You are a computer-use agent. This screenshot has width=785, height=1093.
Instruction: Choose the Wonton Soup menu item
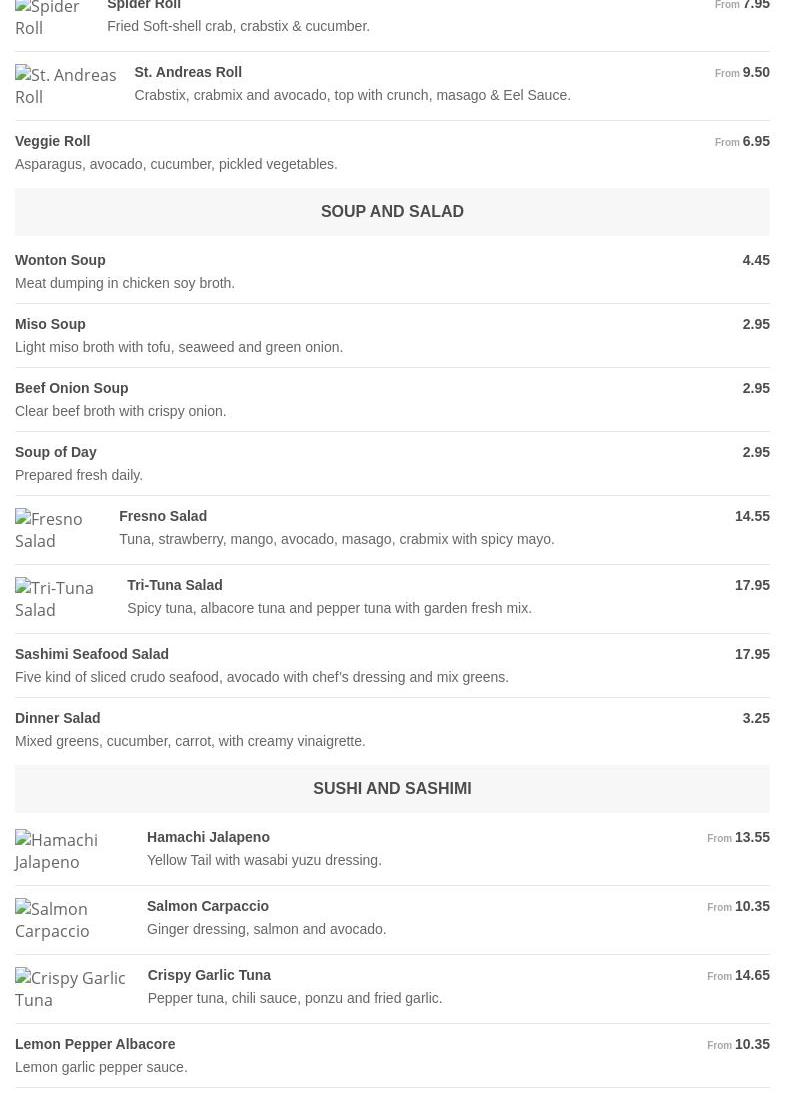(x=60, y=260)
